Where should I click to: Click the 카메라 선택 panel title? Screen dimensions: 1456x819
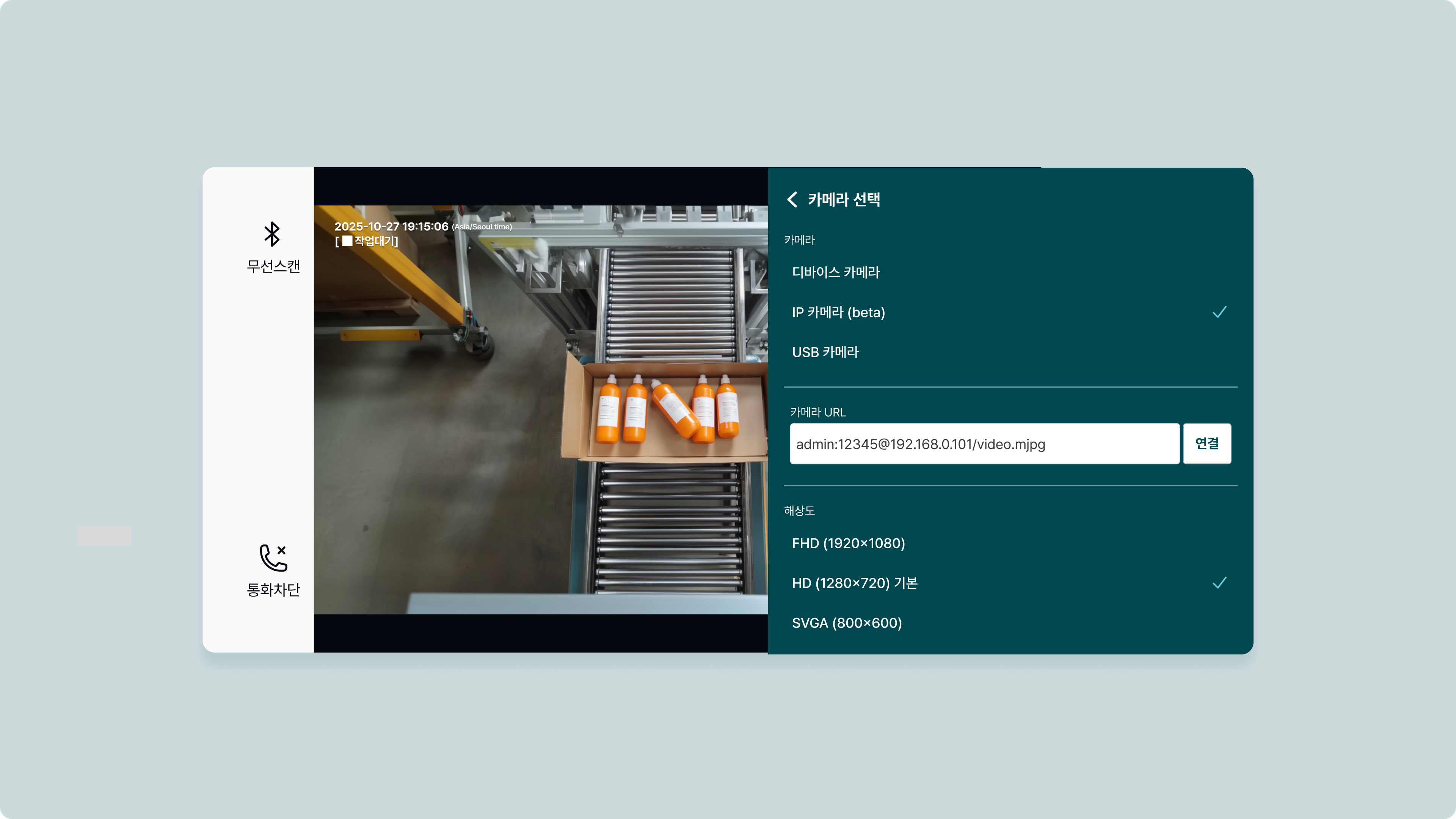(843, 199)
